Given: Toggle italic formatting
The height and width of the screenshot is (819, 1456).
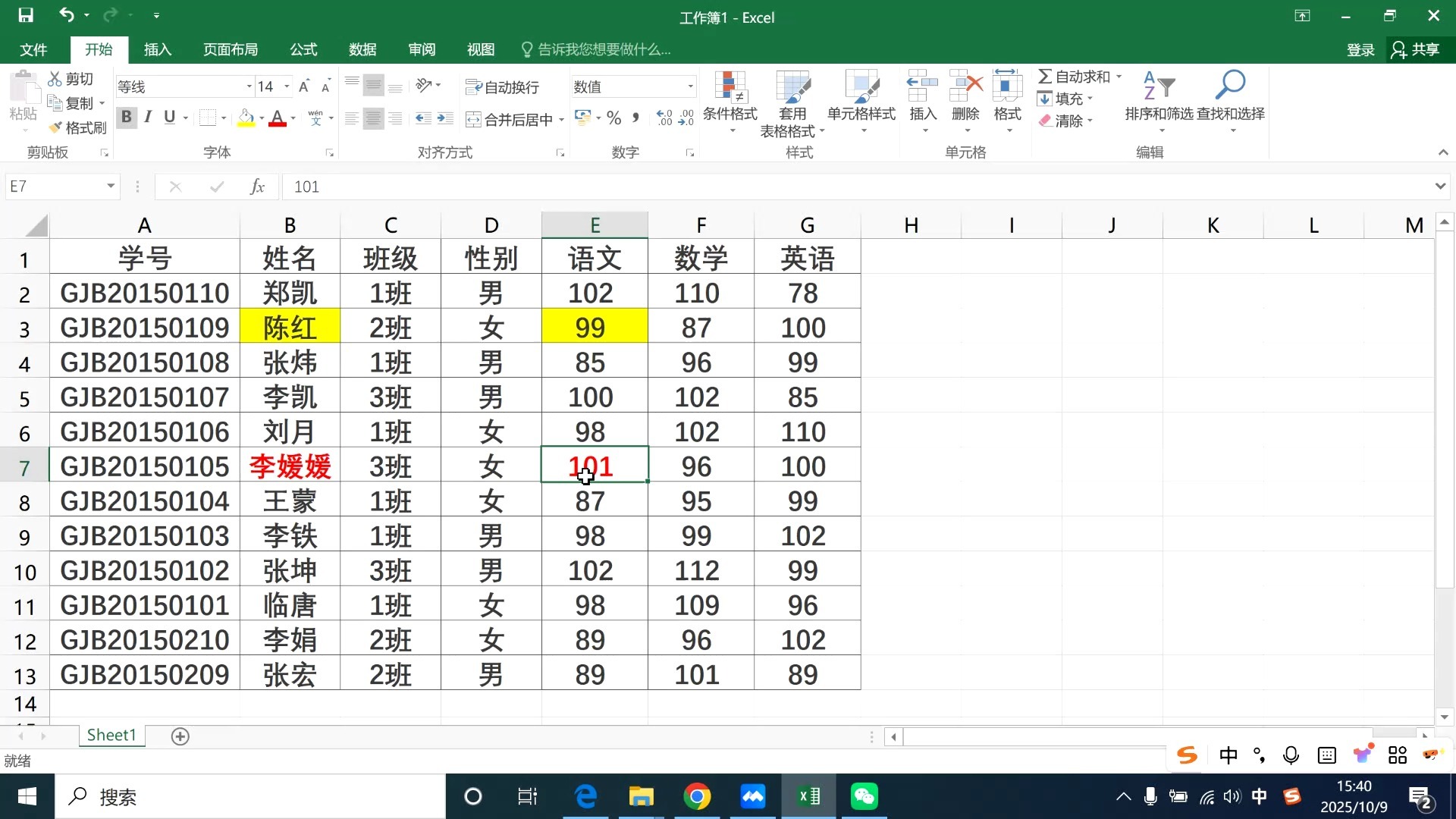Looking at the screenshot, I should 147,118.
